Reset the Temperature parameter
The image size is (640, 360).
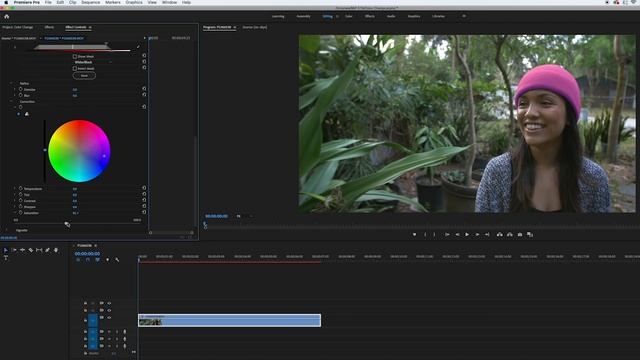(144, 188)
